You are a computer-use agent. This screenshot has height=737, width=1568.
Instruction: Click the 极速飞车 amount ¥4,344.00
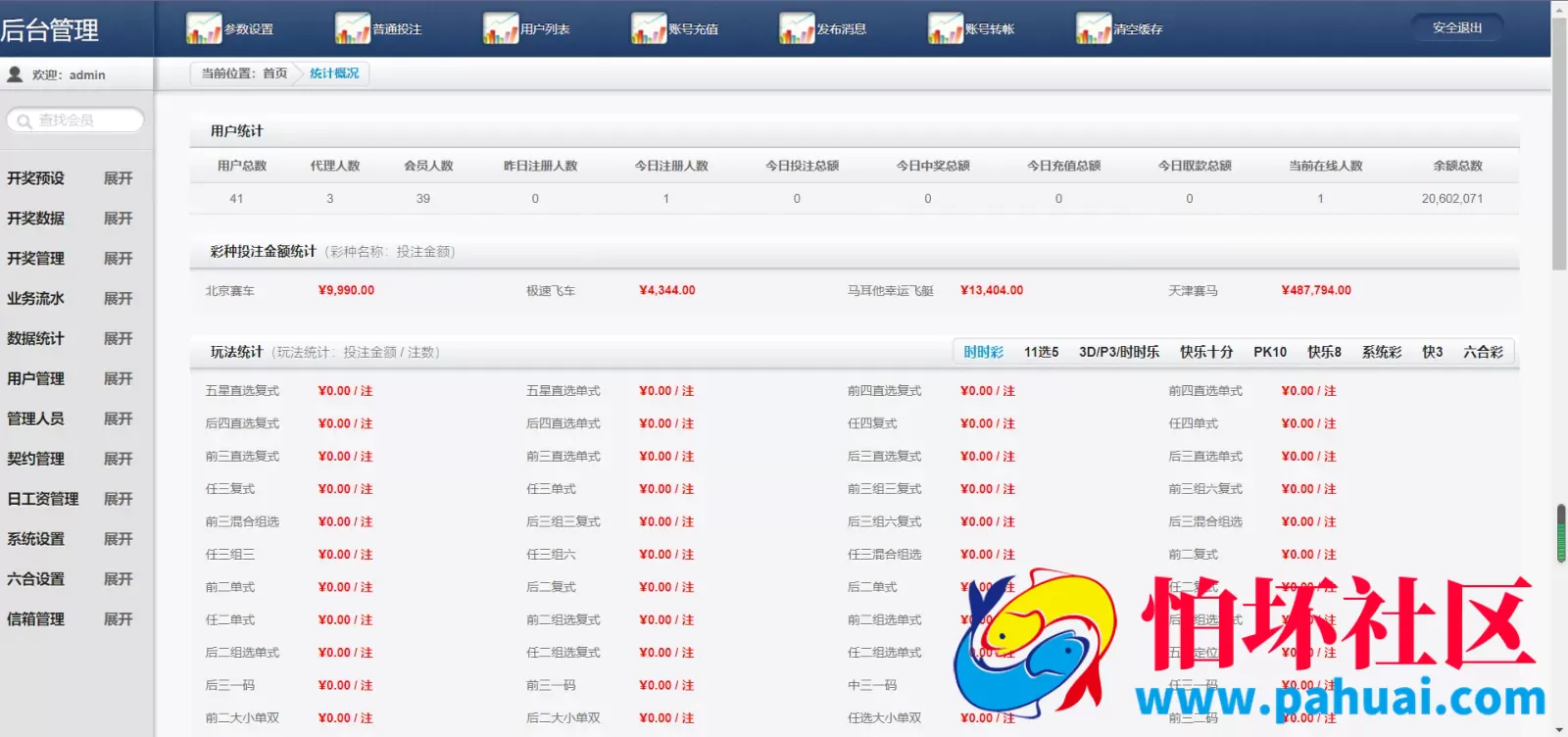667,291
